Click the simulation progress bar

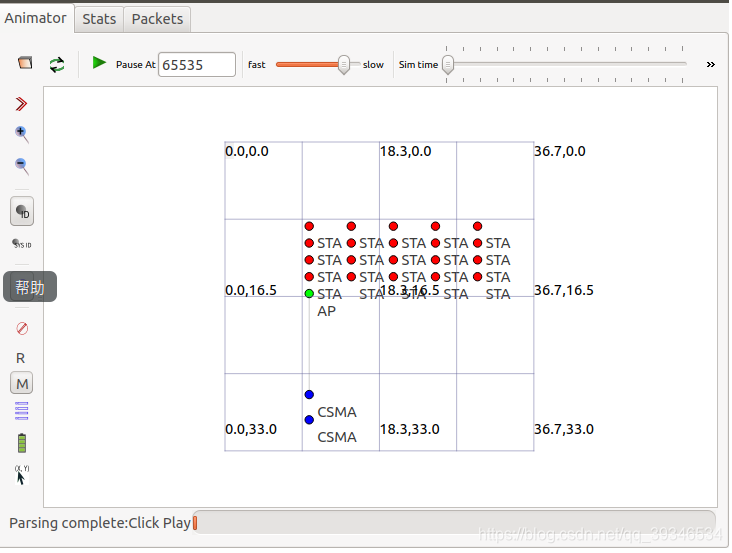pos(454,523)
